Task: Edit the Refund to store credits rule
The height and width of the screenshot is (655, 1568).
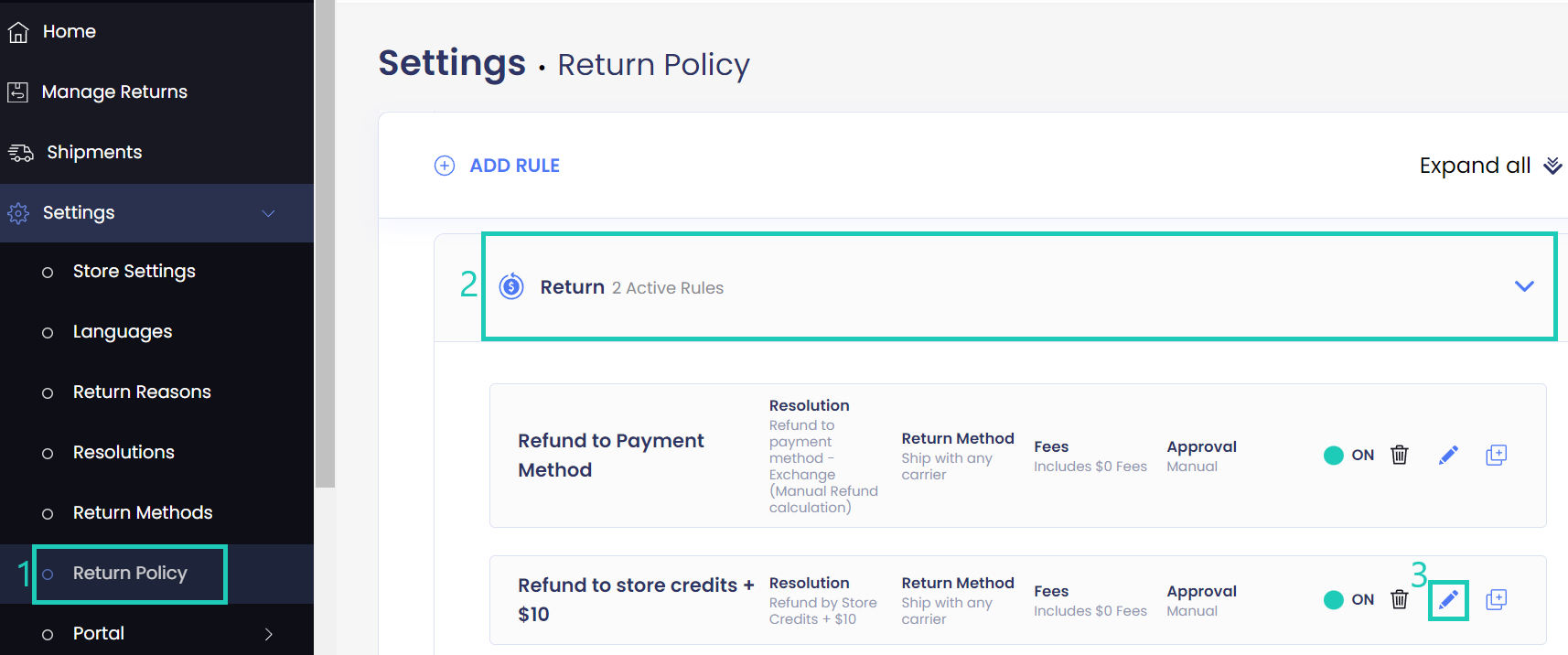Action: 1448,599
